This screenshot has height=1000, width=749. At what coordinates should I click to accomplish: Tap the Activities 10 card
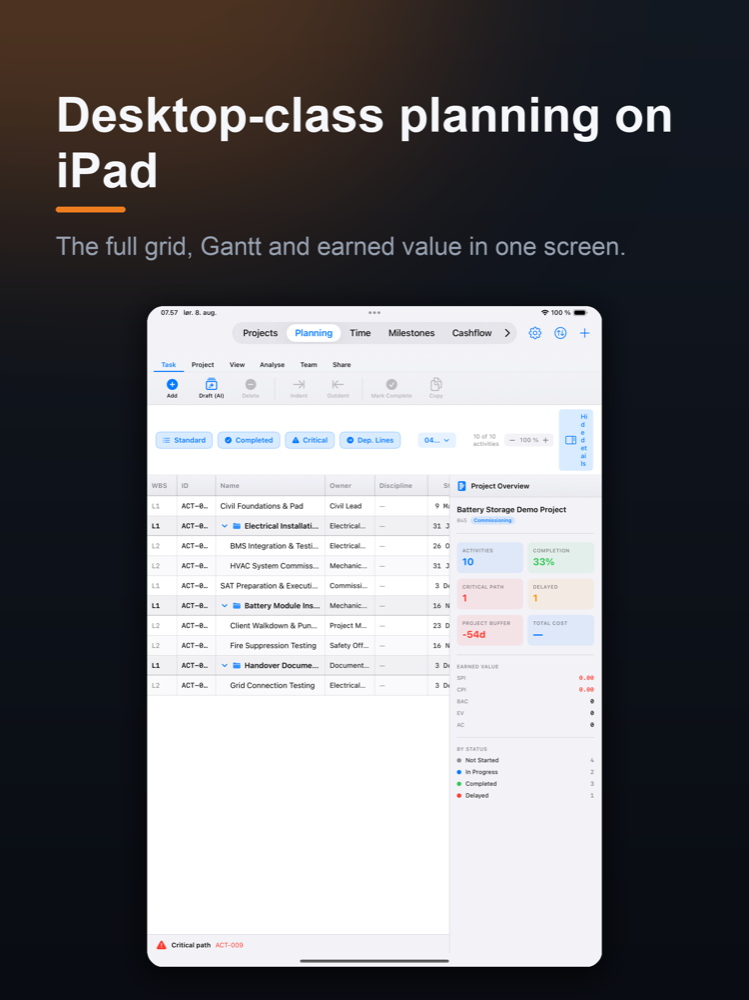[489, 557]
